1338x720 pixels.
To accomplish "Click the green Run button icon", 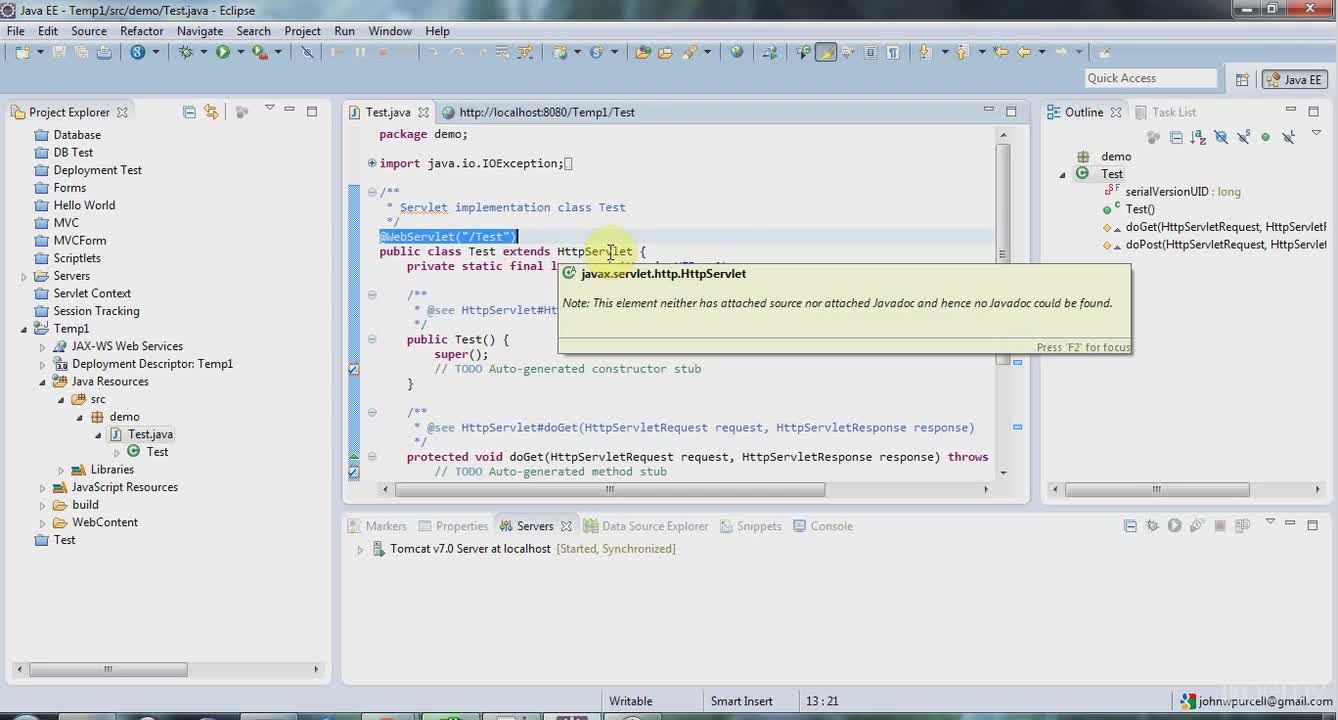I will [x=223, y=52].
